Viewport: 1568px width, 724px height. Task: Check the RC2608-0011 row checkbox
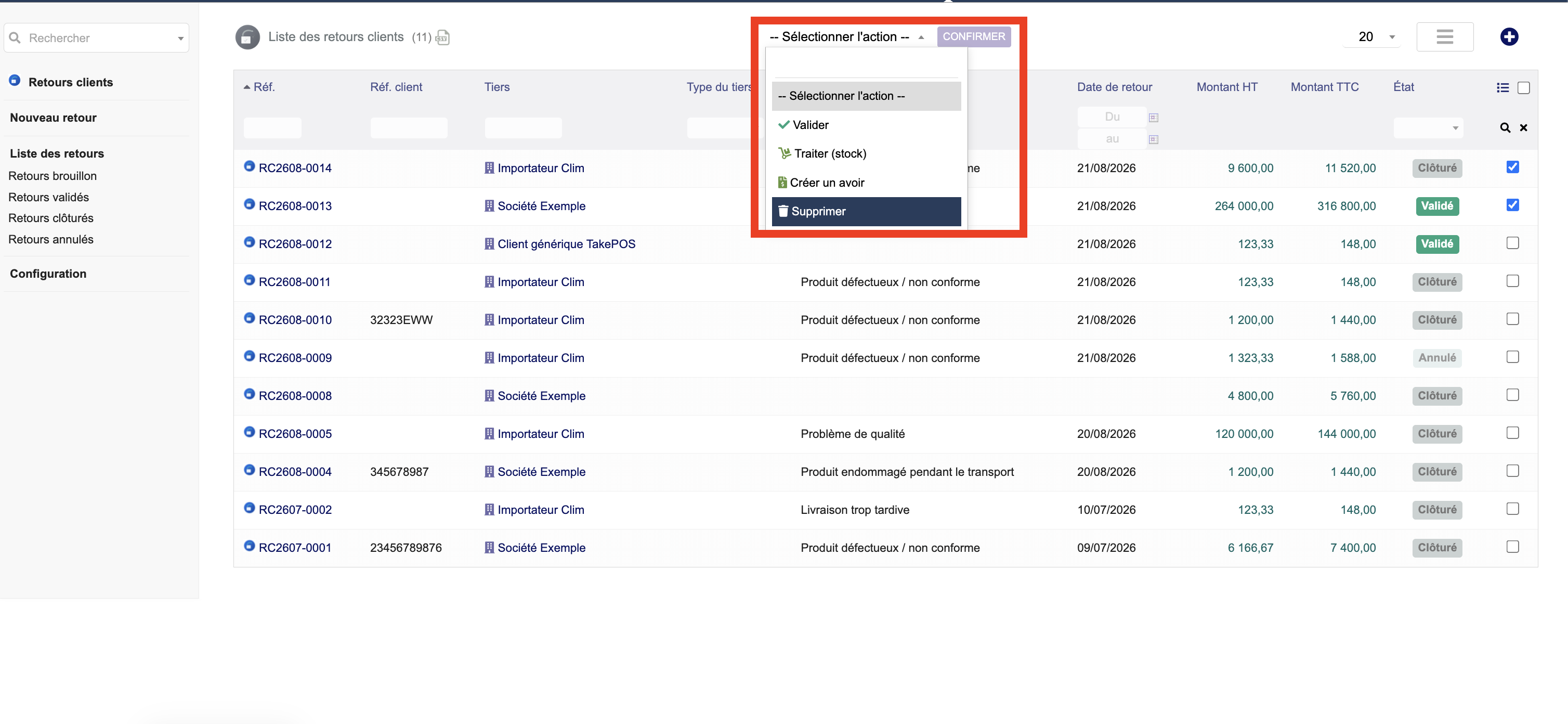click(1512, 281)
